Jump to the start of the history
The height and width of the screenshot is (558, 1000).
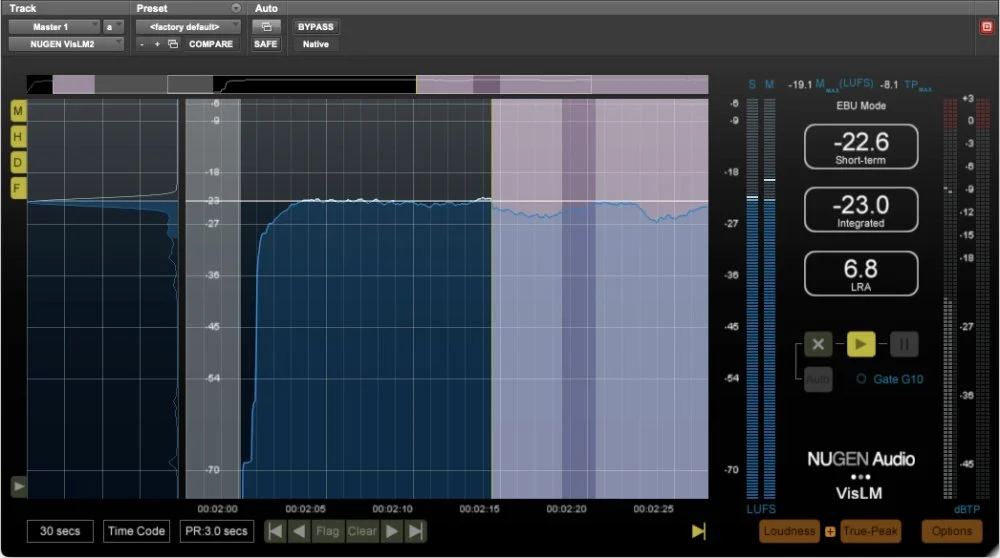275,531
